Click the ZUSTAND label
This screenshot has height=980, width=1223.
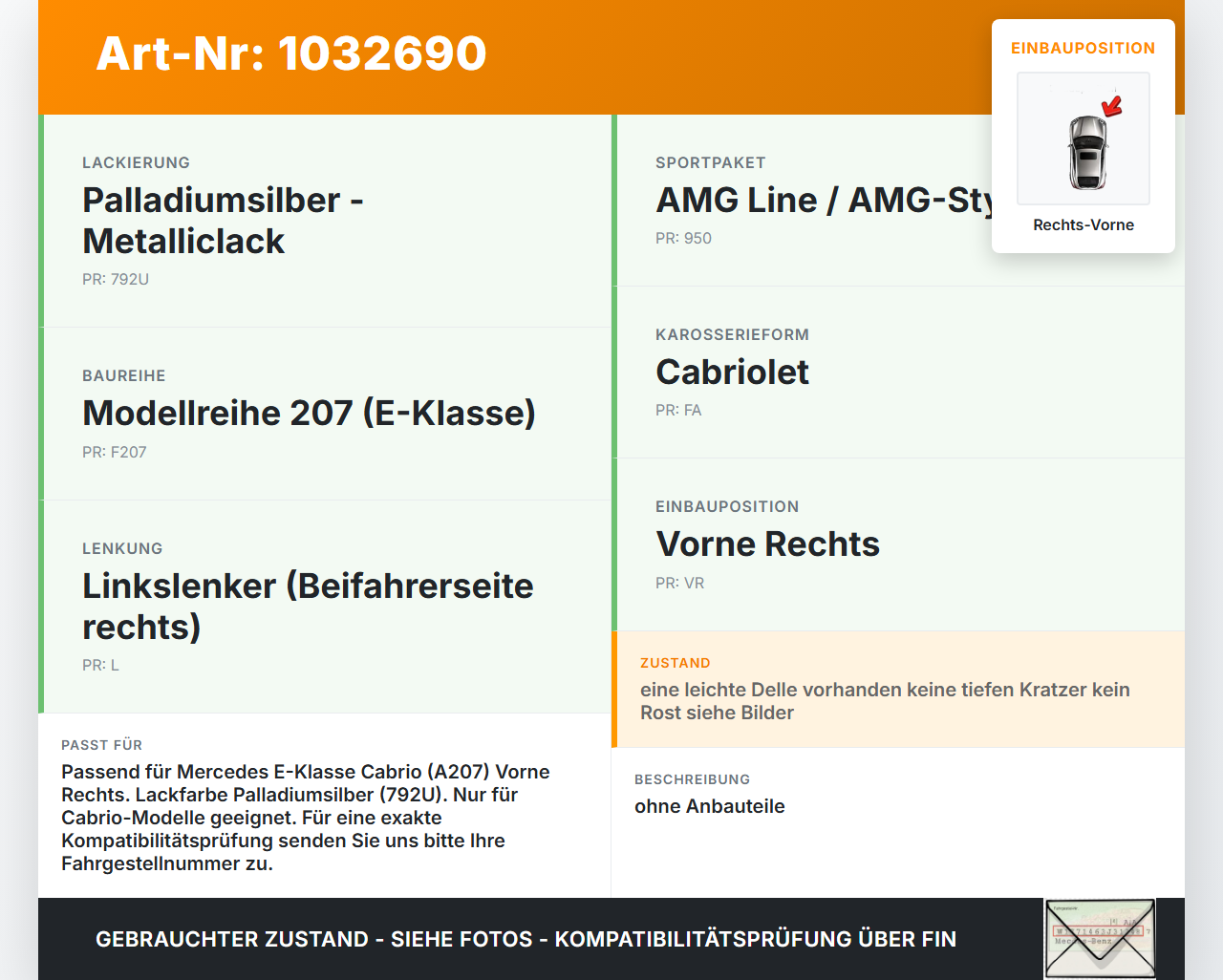676,664
